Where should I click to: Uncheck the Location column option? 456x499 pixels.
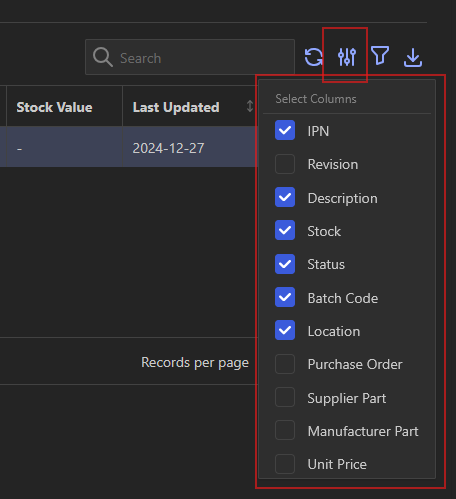pos(285,330)
